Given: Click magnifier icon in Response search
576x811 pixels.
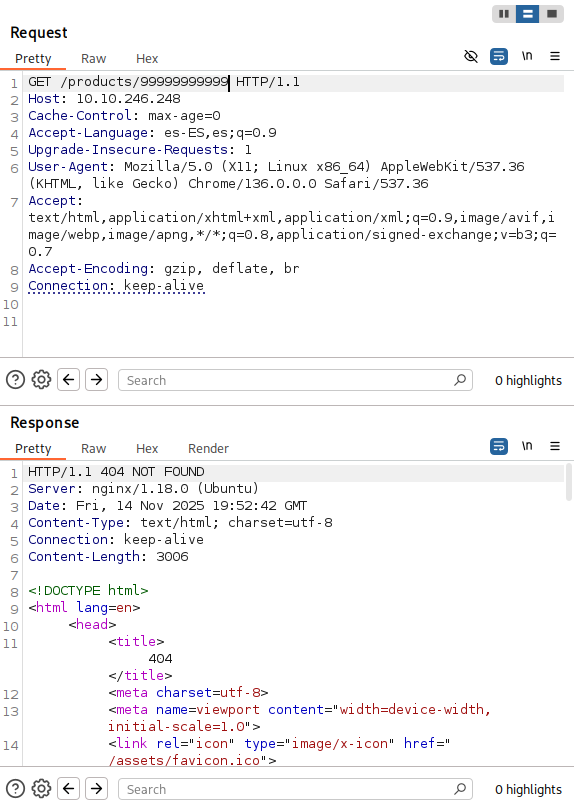Looking at the screenshot, I should click(460, 789).
